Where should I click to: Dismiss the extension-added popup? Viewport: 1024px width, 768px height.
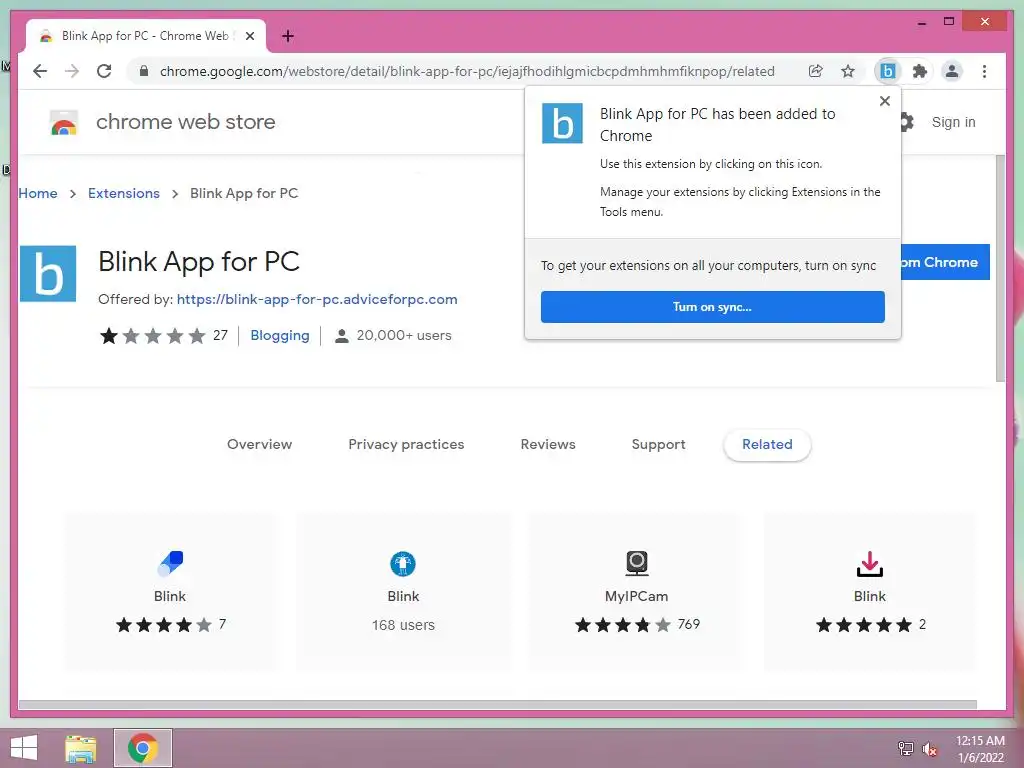point(885,101)
